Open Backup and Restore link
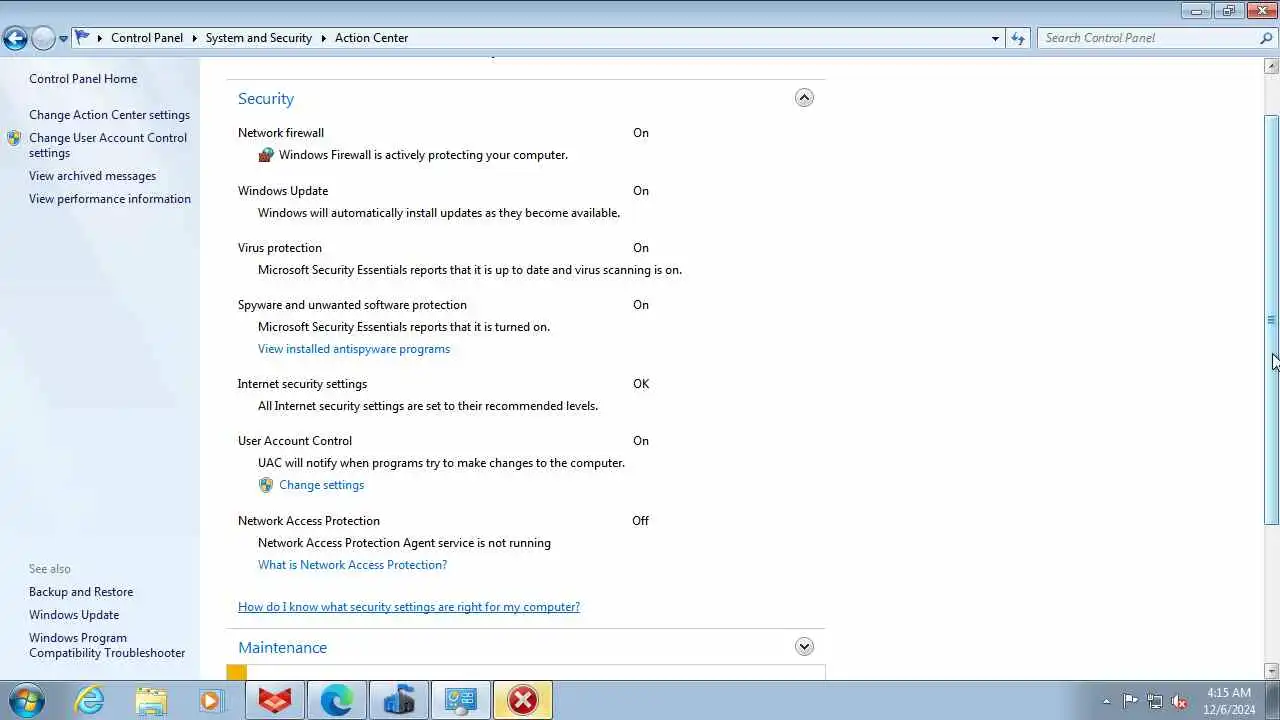The height and width of the screenshot is (720, 1280). tap(81, 592)
